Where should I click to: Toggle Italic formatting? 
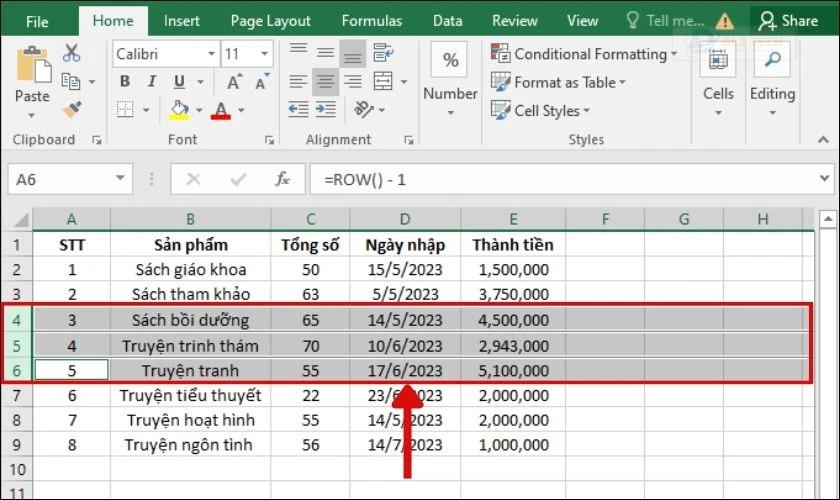(152, 81)
